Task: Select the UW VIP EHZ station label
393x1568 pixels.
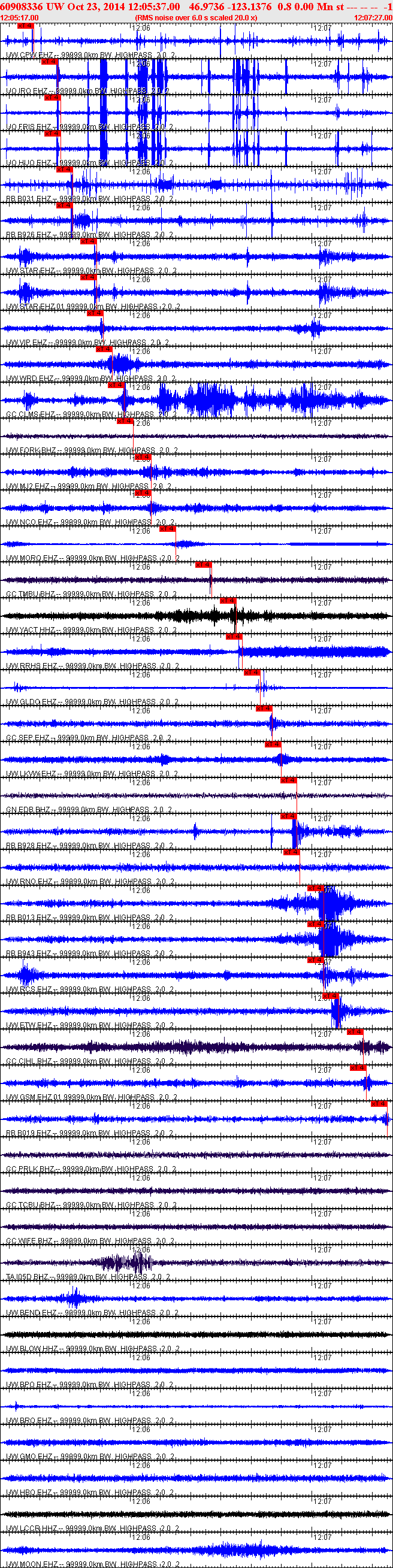Action: [x=87, y=343]
